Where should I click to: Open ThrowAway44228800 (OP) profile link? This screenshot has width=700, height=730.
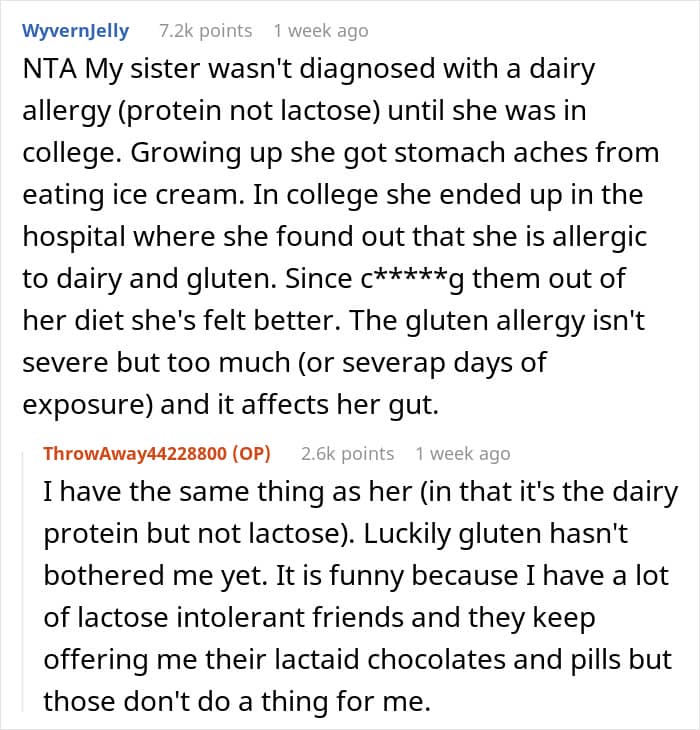pos(157,453)
